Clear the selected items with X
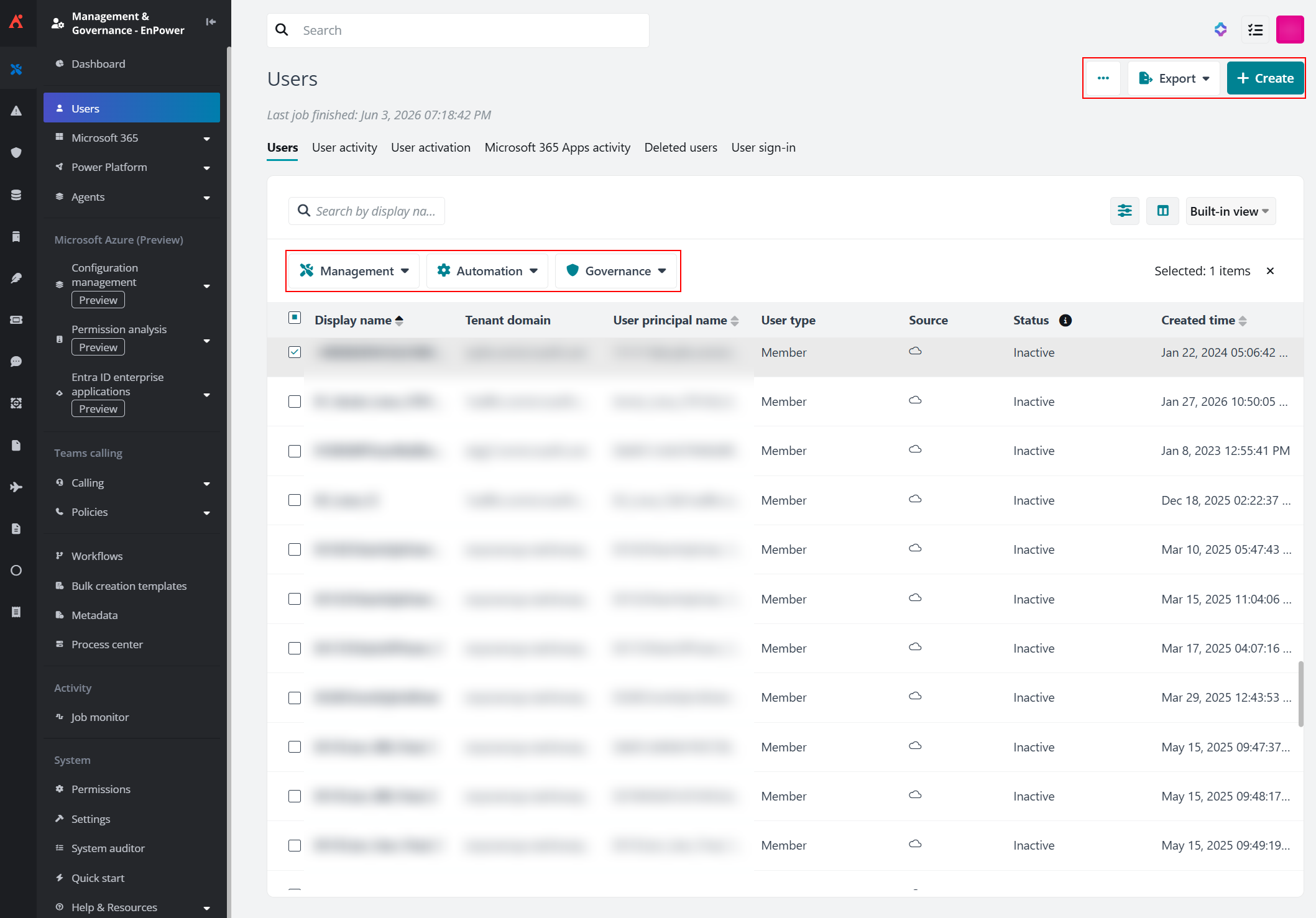This screenshot has height=918, width=1316. (x=1270, y=271)
